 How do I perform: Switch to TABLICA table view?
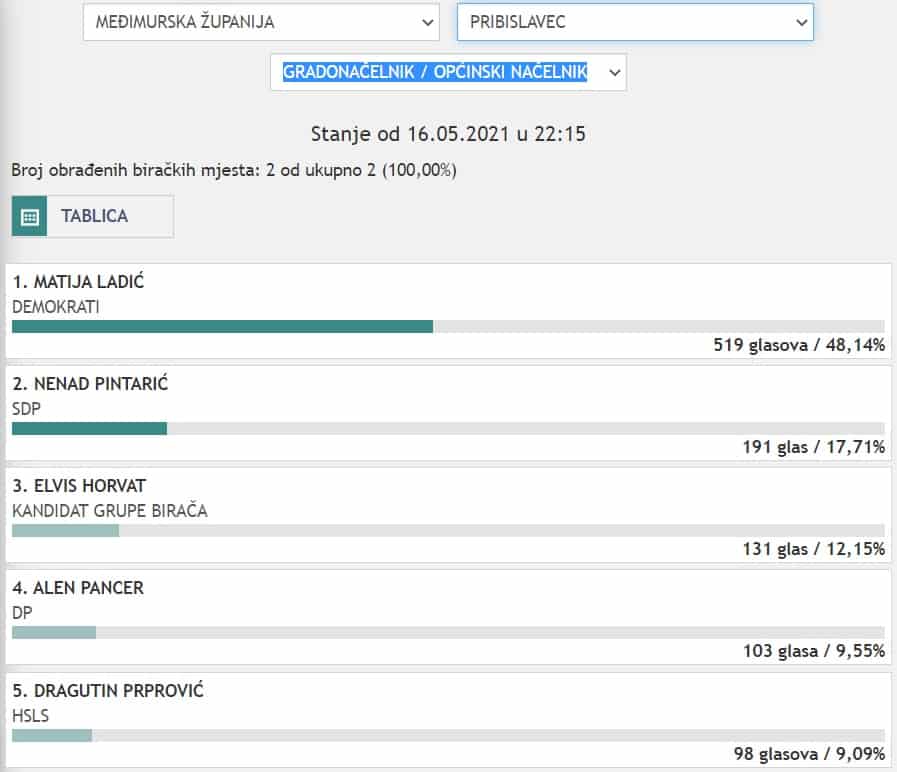click(94, 216)
